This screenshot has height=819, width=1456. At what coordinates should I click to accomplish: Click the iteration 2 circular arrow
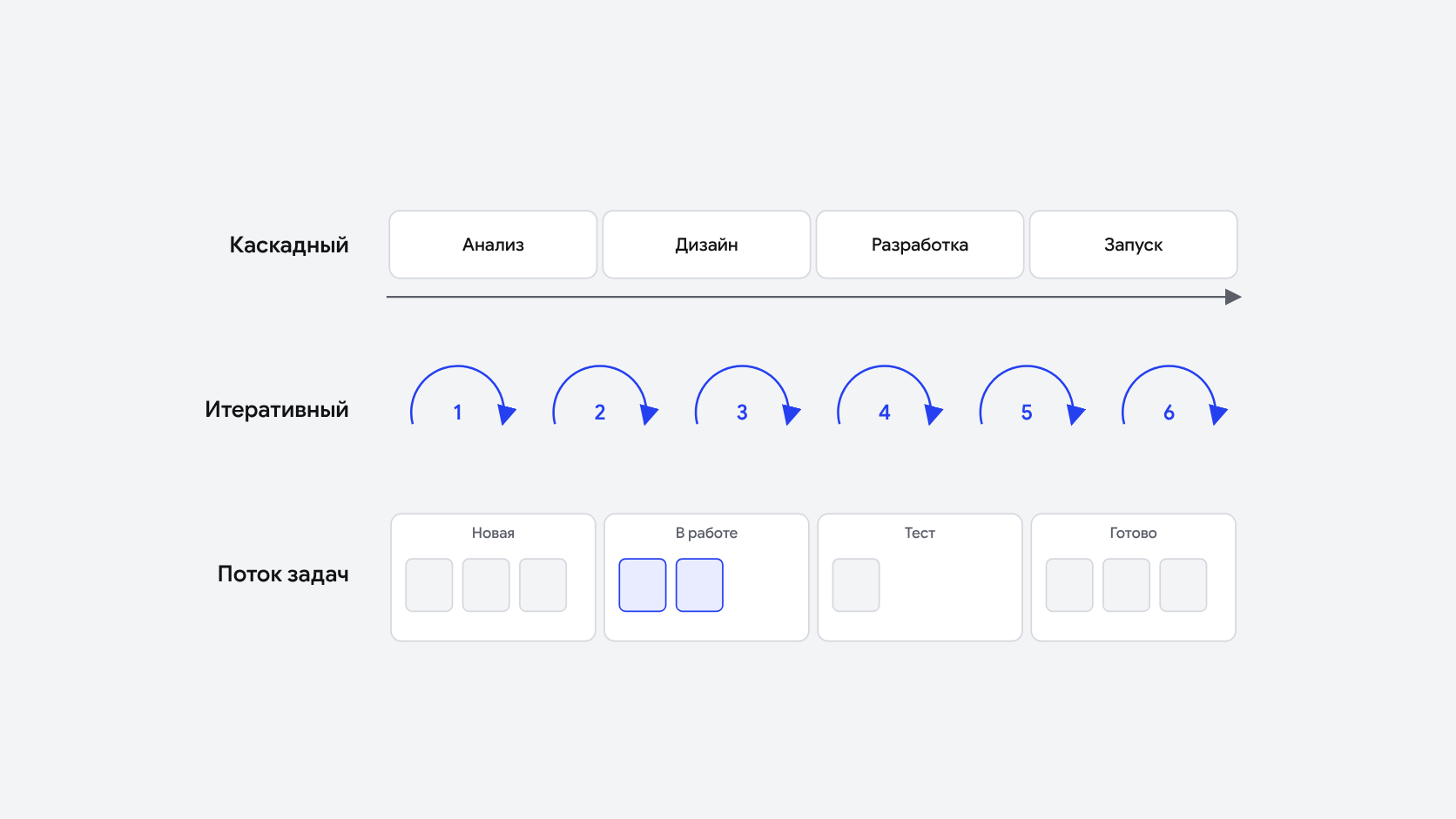[605, 396]
